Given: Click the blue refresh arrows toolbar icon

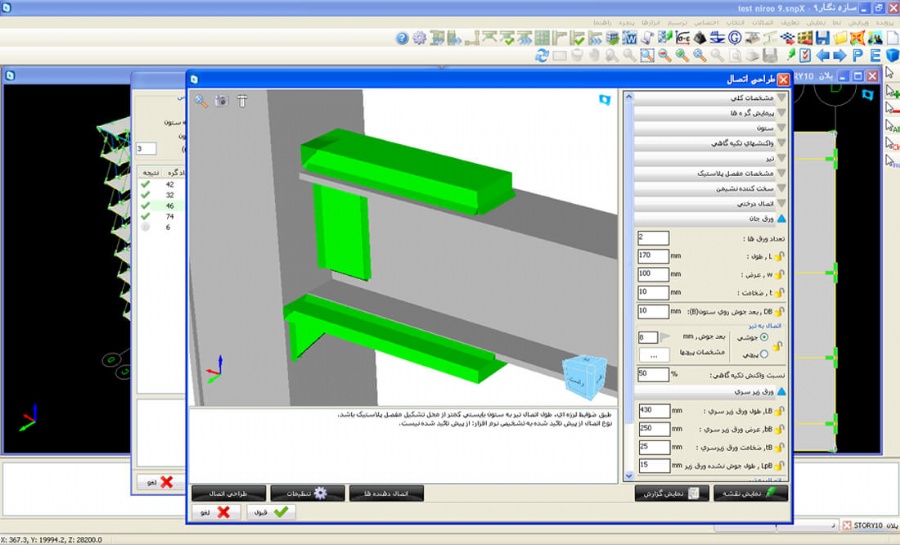Looking at the screenshot, I should click(x=541, y=55).
